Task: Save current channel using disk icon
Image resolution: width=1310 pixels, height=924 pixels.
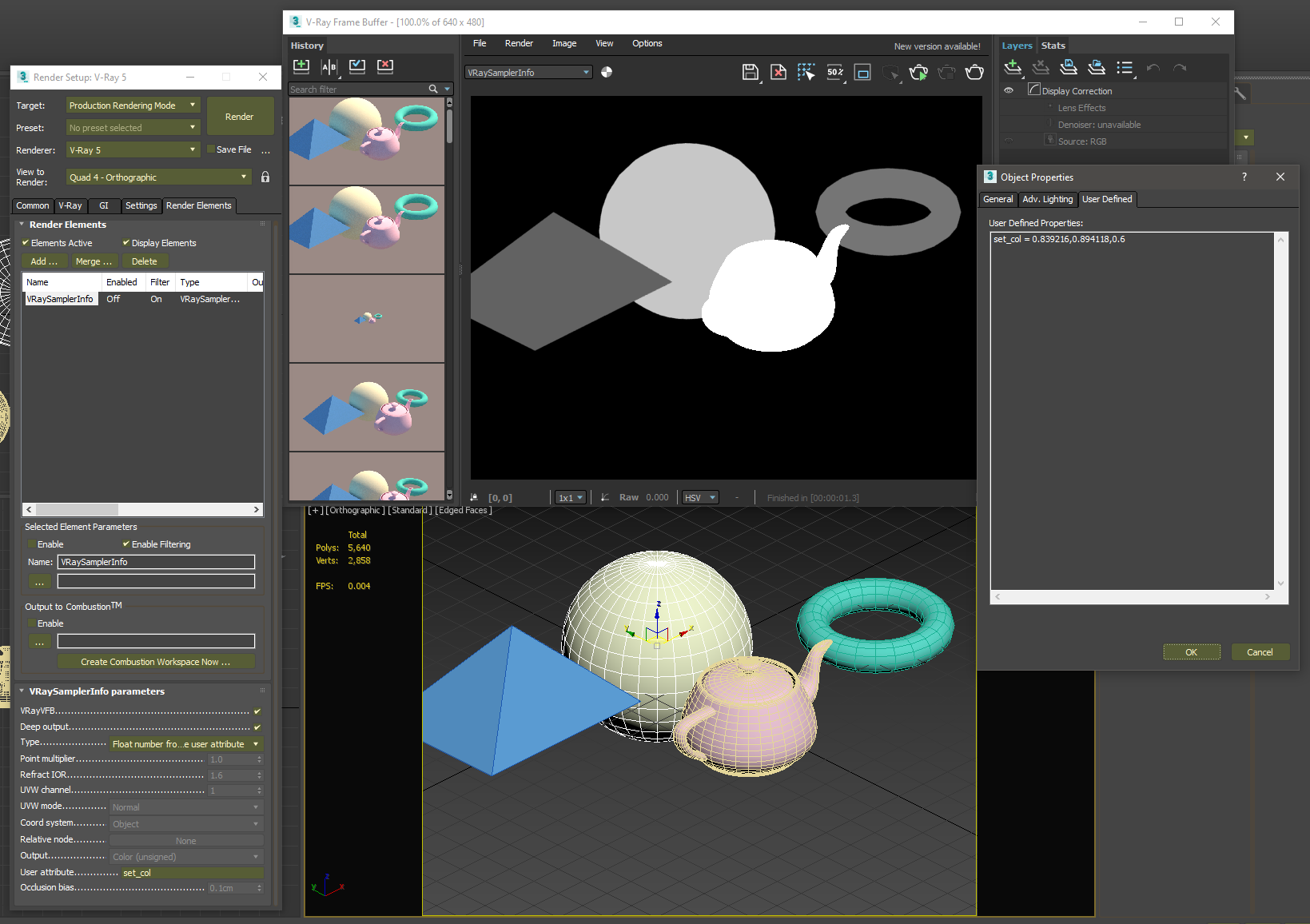Action: pyautogui.click(x=751, y=73)
